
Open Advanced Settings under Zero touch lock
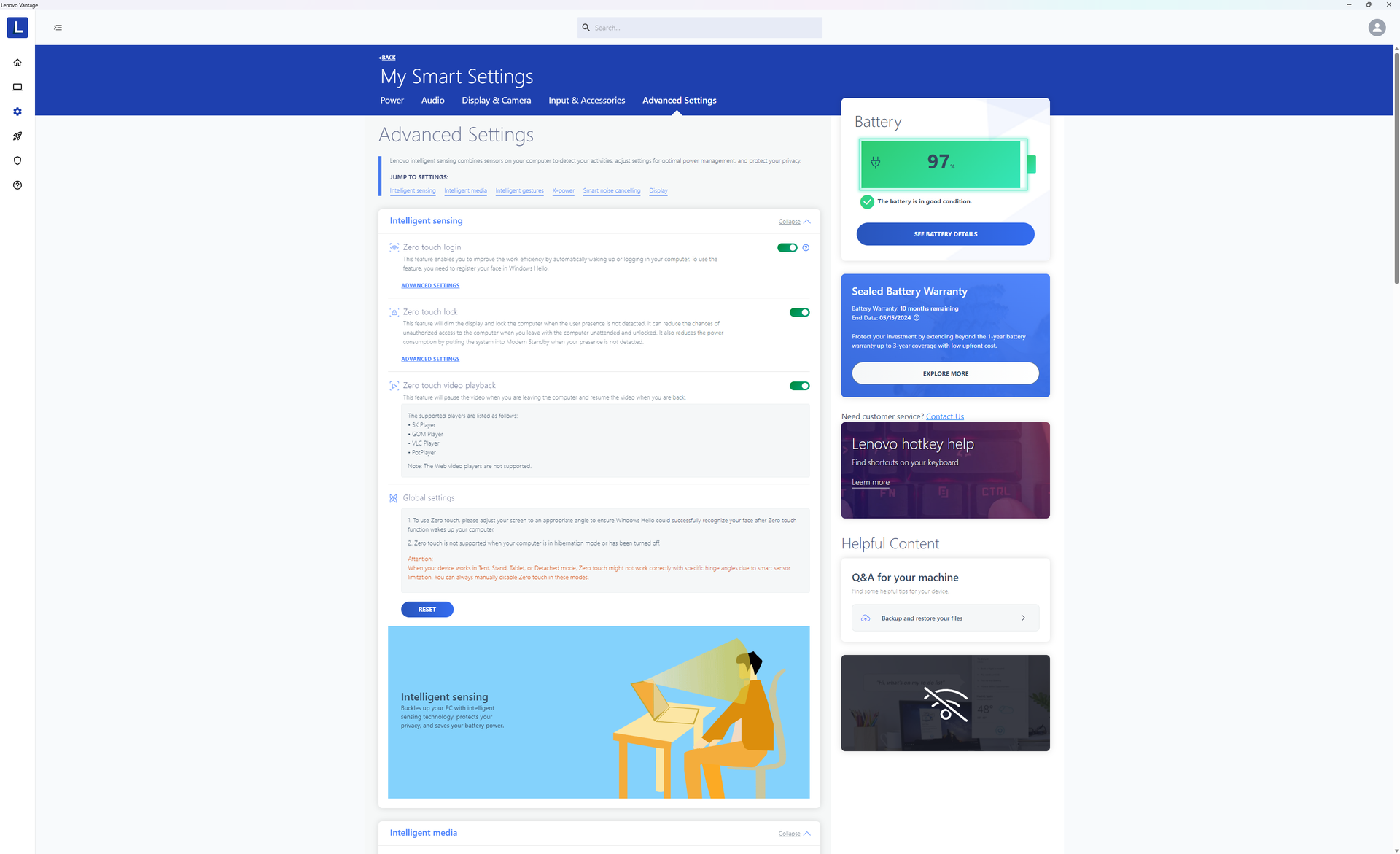[x=430, y=360]
